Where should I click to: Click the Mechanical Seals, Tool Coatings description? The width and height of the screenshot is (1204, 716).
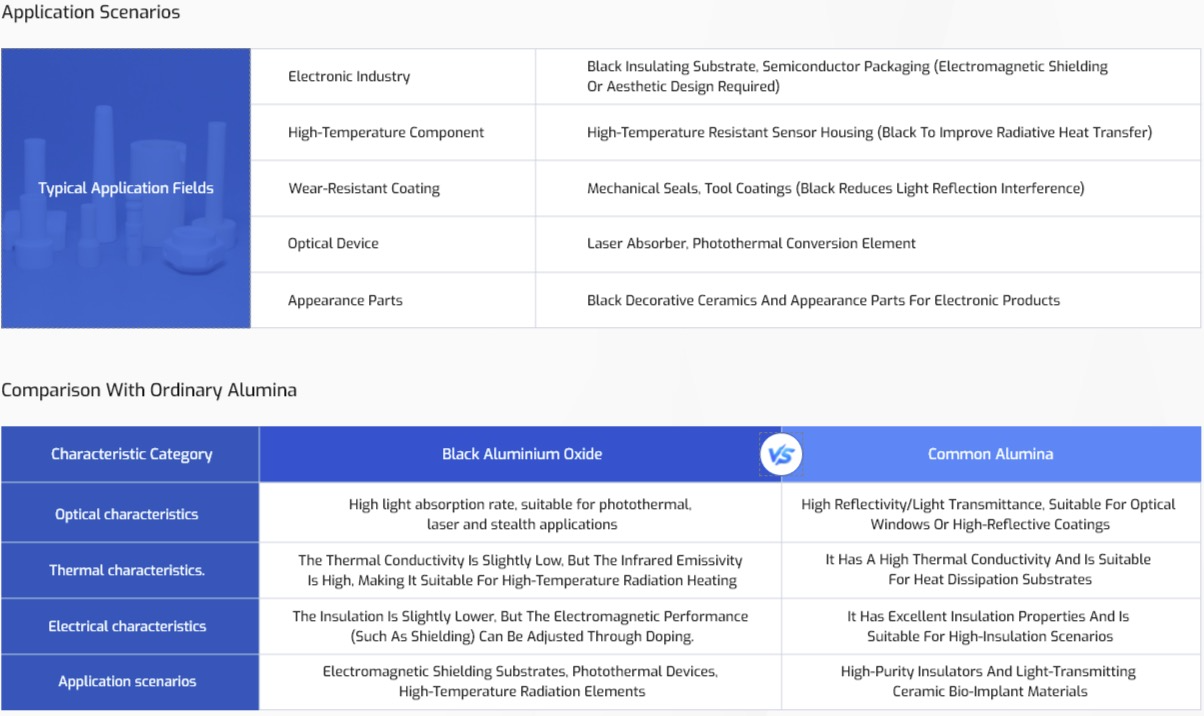(x=835, y=188)
